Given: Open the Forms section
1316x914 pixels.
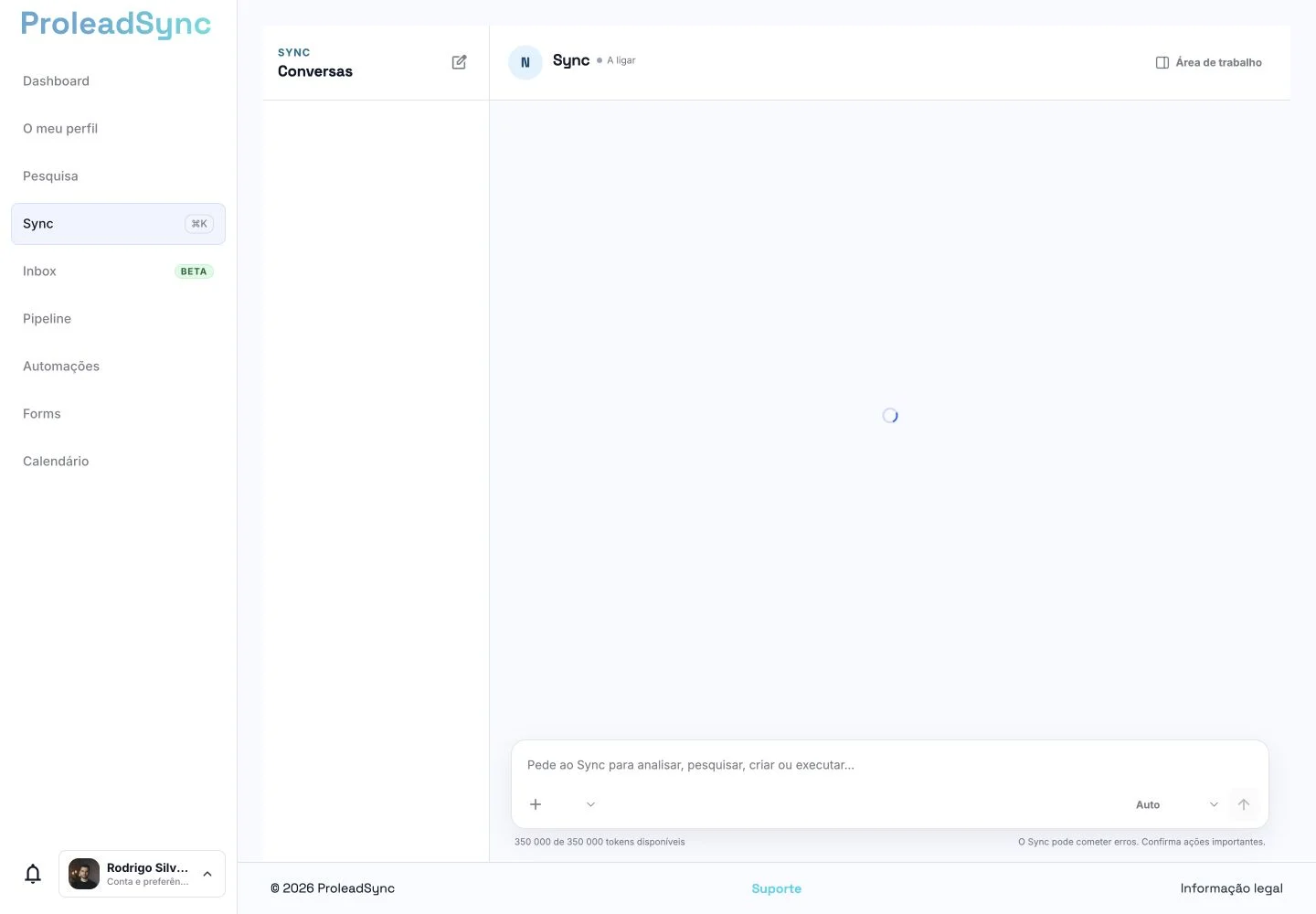Looking at the screenshot, I should (118, 414).
